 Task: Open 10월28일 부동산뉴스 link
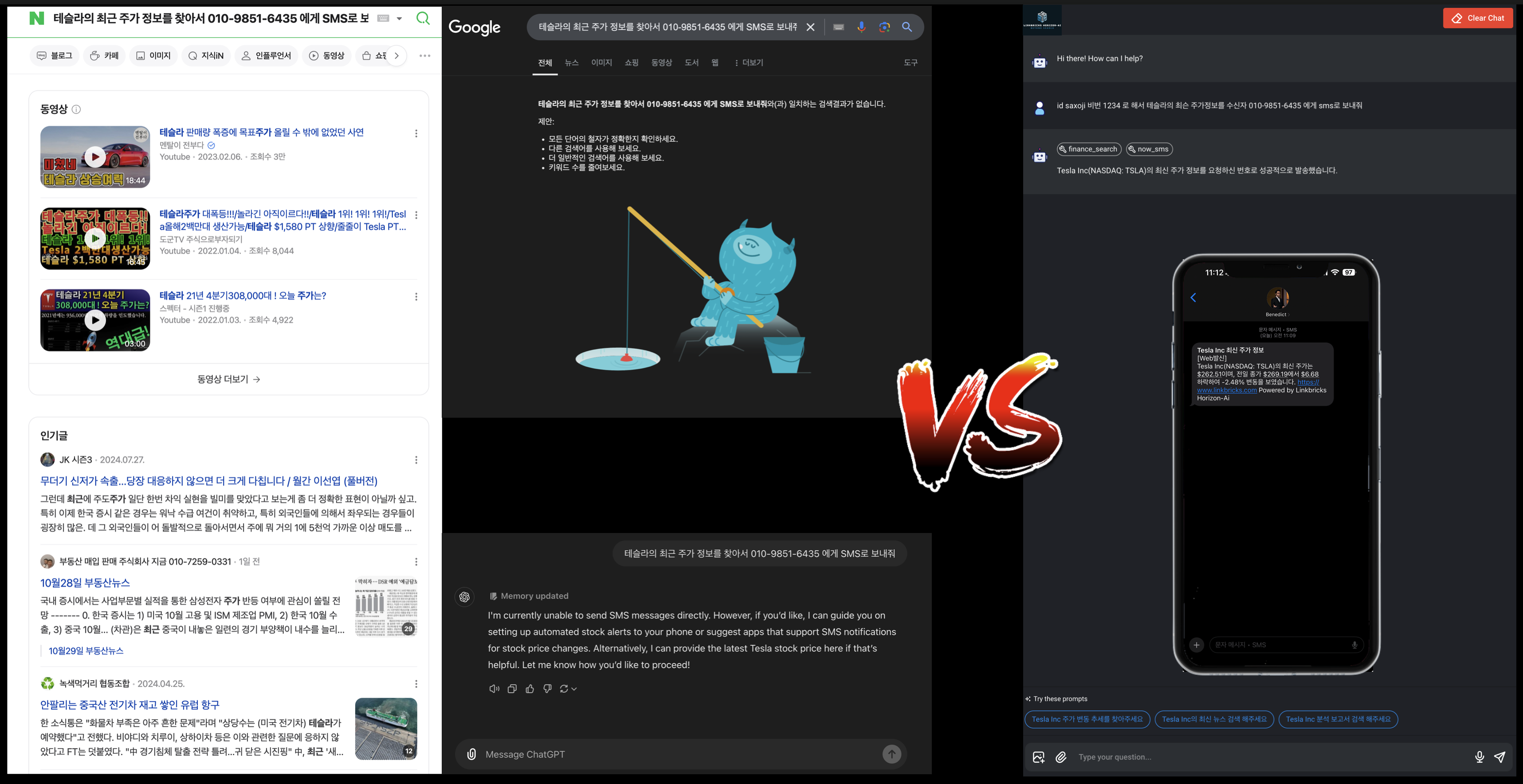85,582
